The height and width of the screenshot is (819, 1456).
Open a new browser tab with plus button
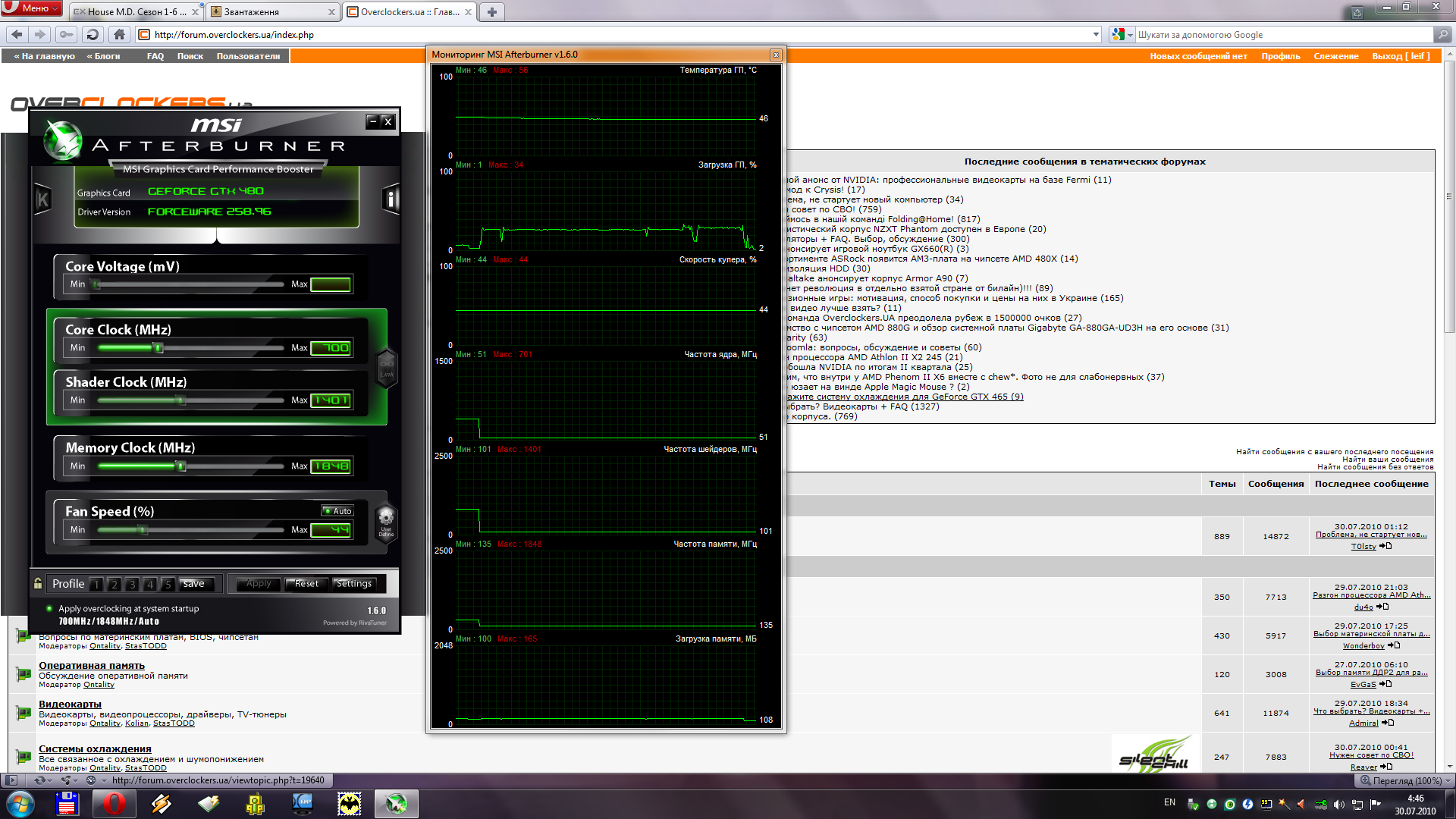tap(492, 12)
